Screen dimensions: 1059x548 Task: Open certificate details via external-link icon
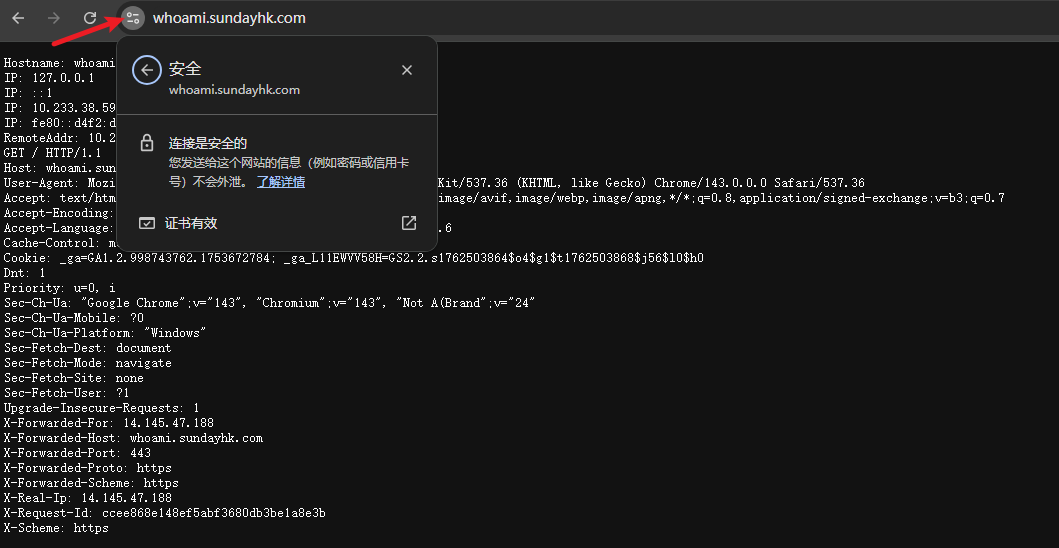pos(408,223)
